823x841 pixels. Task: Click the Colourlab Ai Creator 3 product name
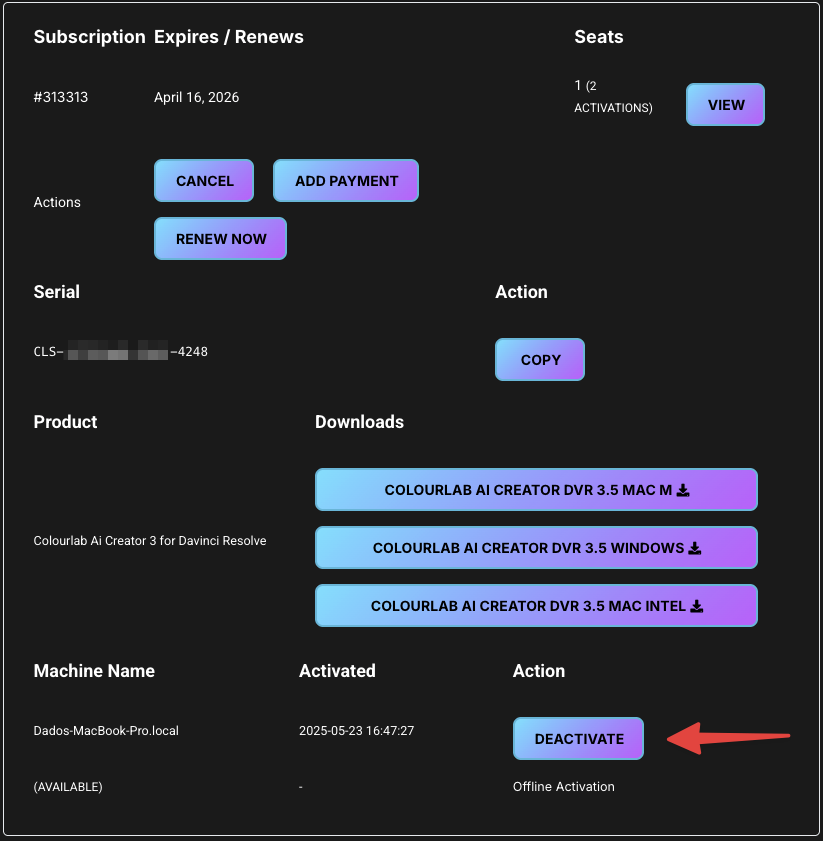(150, 541)
